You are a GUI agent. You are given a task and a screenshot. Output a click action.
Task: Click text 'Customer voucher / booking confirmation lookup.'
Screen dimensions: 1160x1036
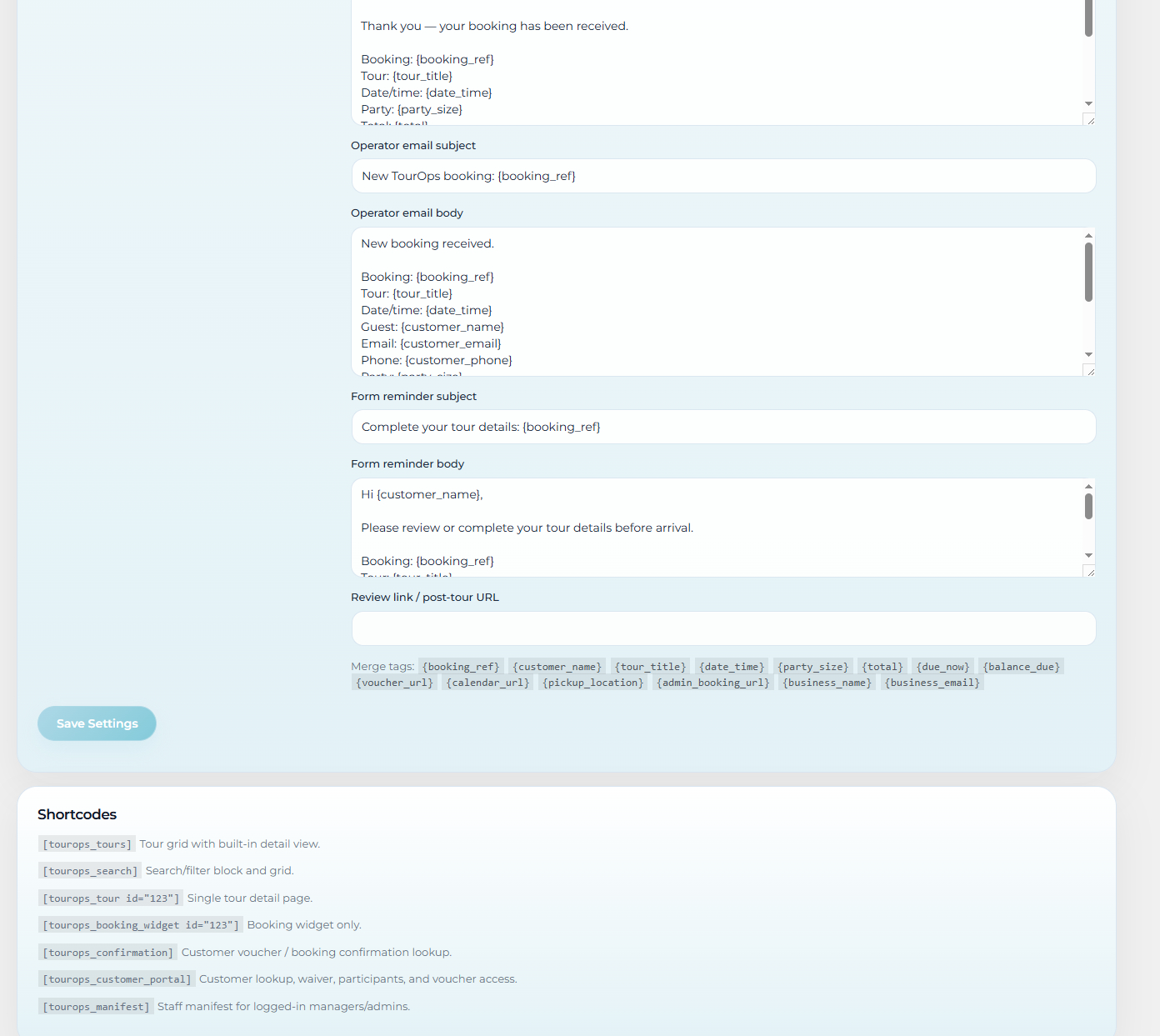317,952
